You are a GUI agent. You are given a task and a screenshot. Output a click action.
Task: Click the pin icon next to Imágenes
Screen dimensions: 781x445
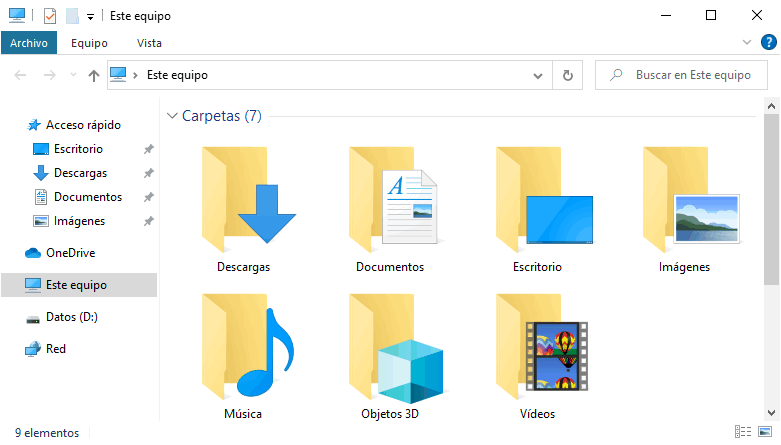point(148,221)
